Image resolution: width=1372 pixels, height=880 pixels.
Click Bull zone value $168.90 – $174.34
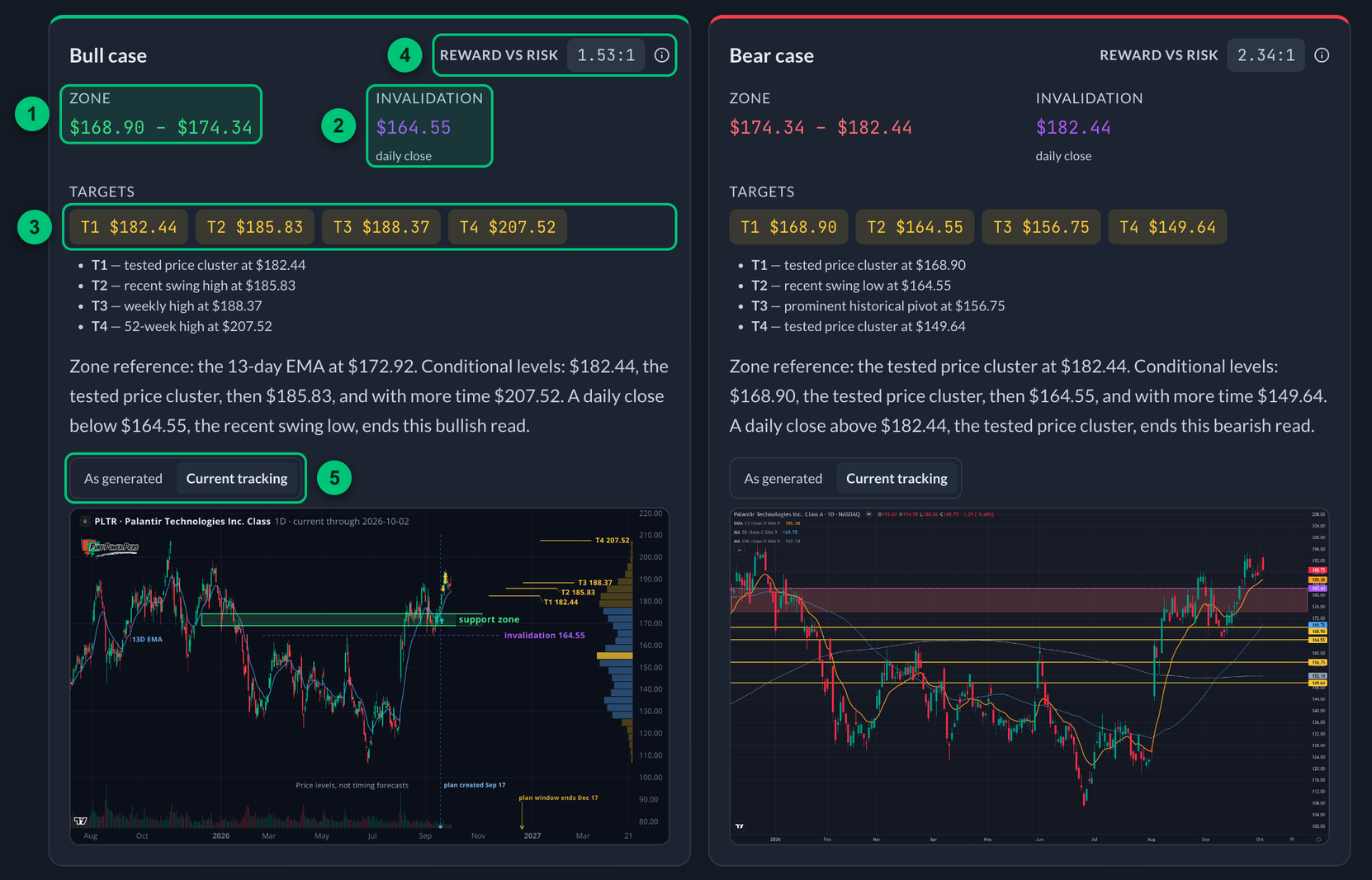[x=161, y=128]
